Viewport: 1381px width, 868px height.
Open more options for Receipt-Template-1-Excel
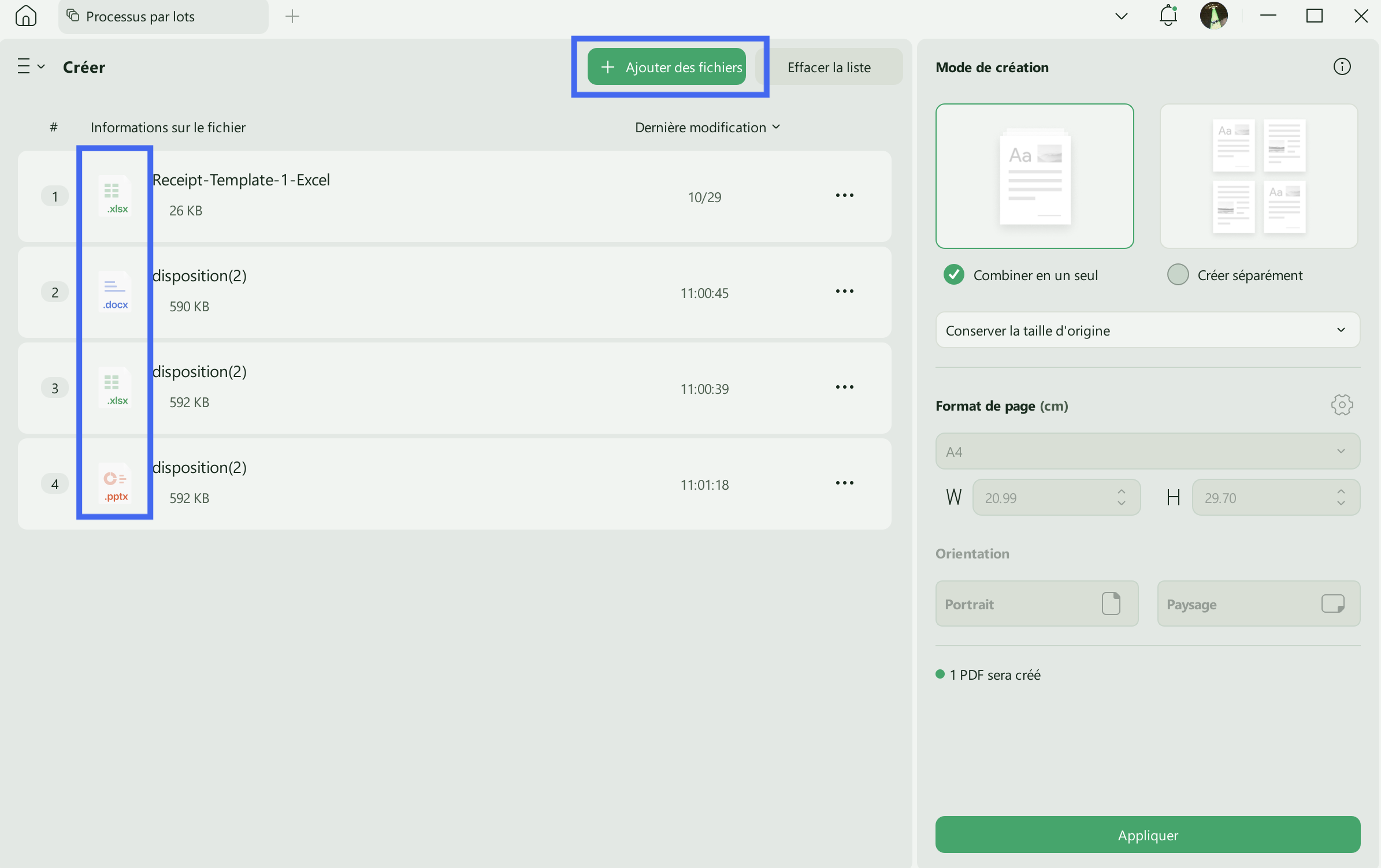(x=844, y=196)
